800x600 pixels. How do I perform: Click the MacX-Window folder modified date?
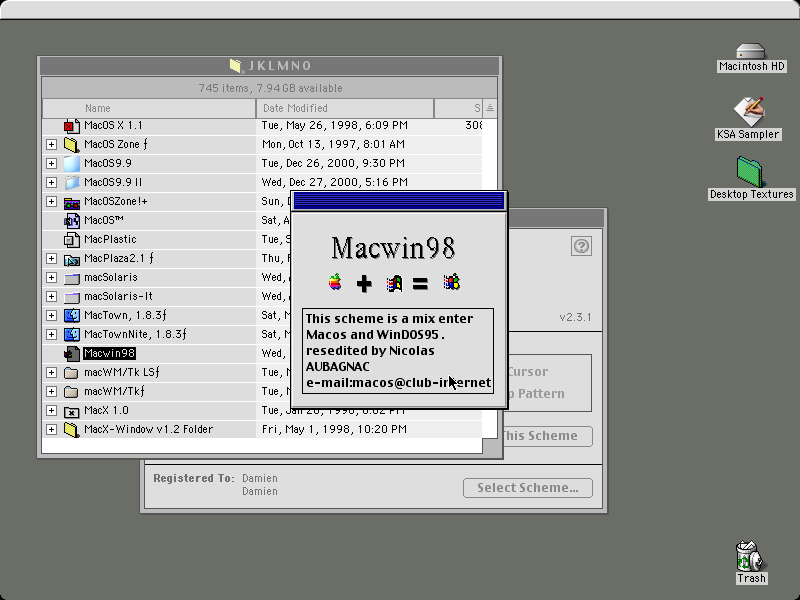(x=334, y=430)
